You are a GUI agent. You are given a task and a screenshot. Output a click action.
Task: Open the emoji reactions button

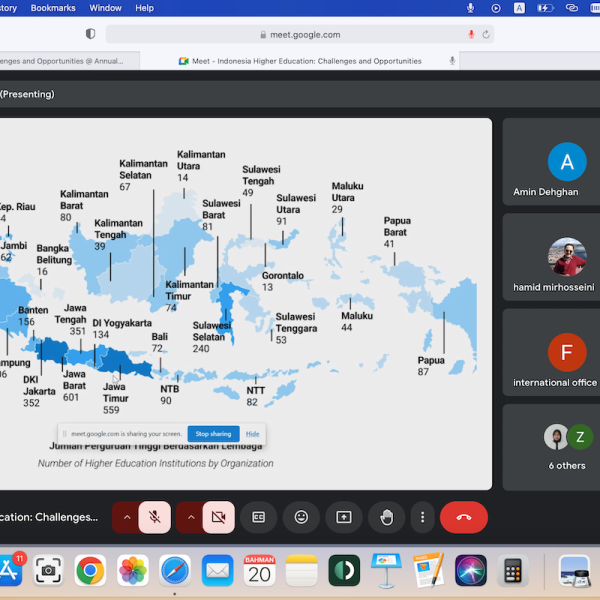pyautogui.click(x=300, y=517)
